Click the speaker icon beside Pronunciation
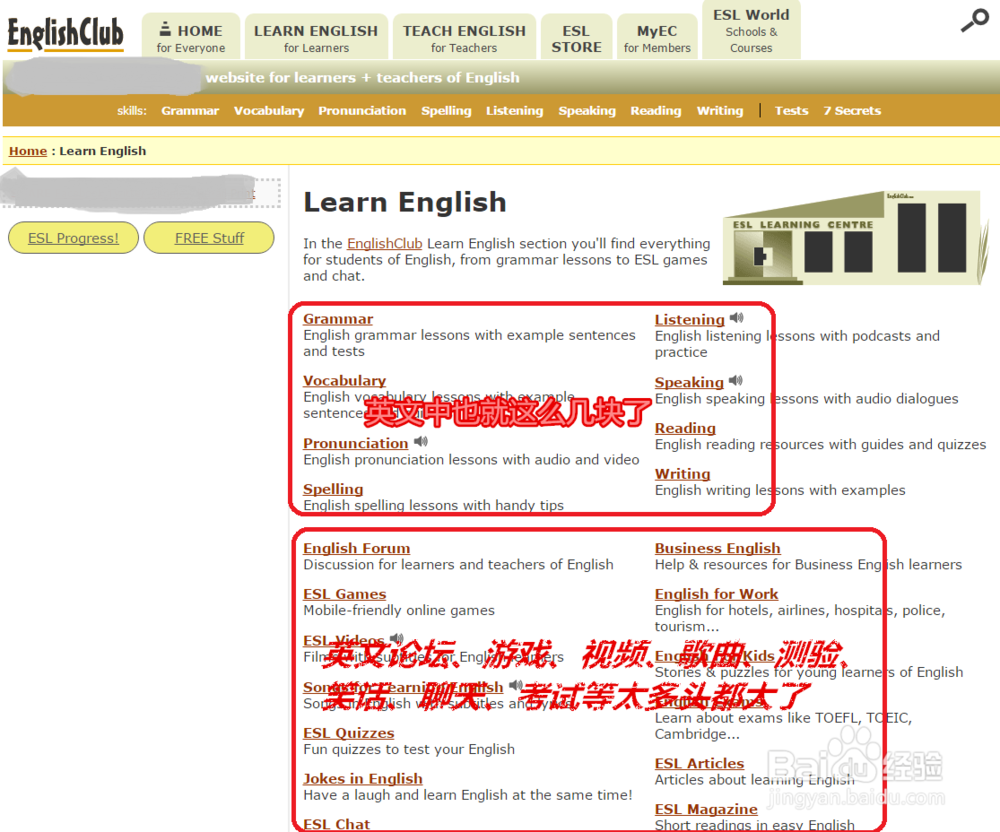Image resolution: width=1000 pixels, height=832 pixels. click(x=421, y=441)
